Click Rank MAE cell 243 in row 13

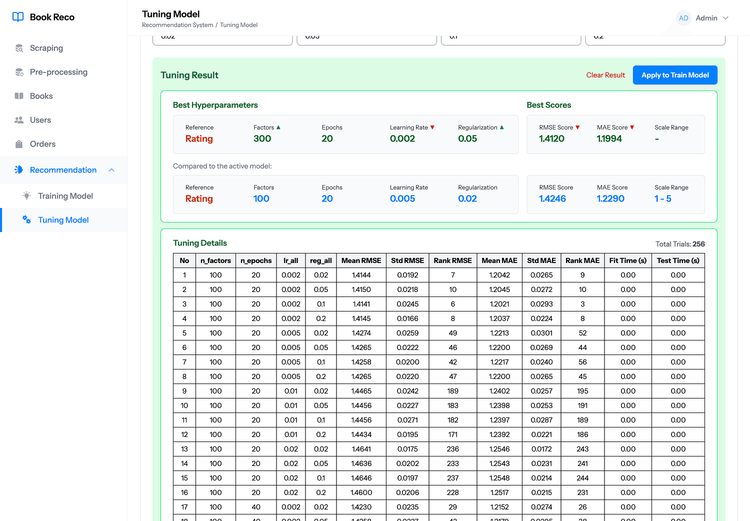tap(583, 449)
